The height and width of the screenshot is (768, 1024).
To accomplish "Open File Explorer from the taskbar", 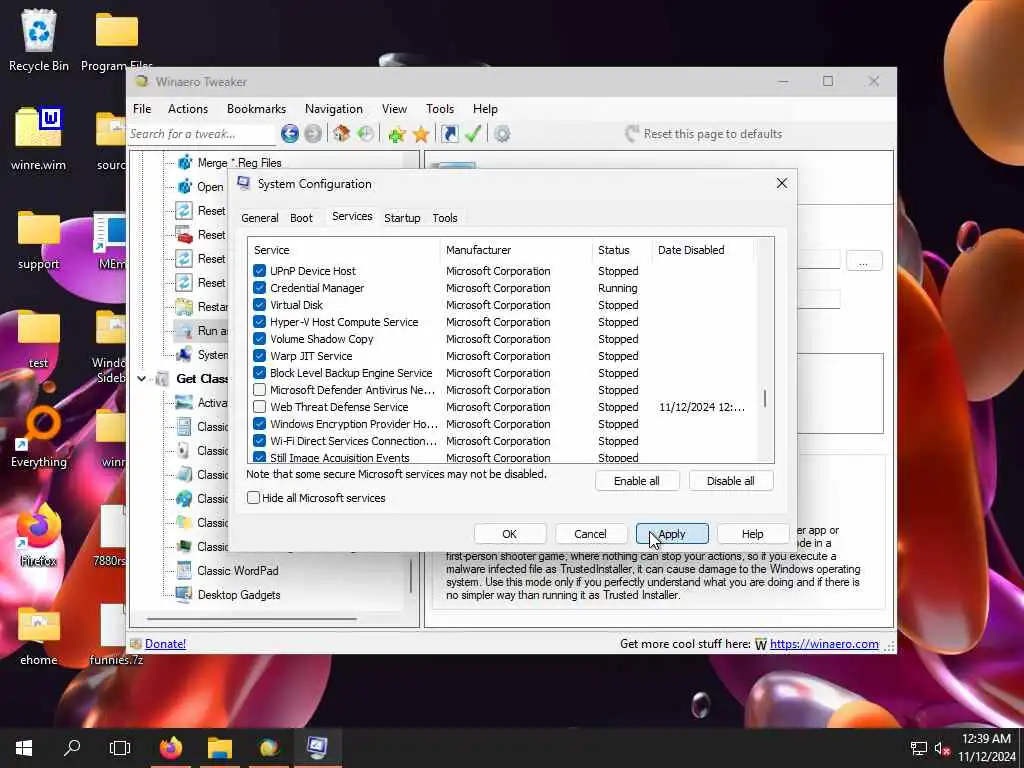I will pyautogui.click(x=220, y=748).
